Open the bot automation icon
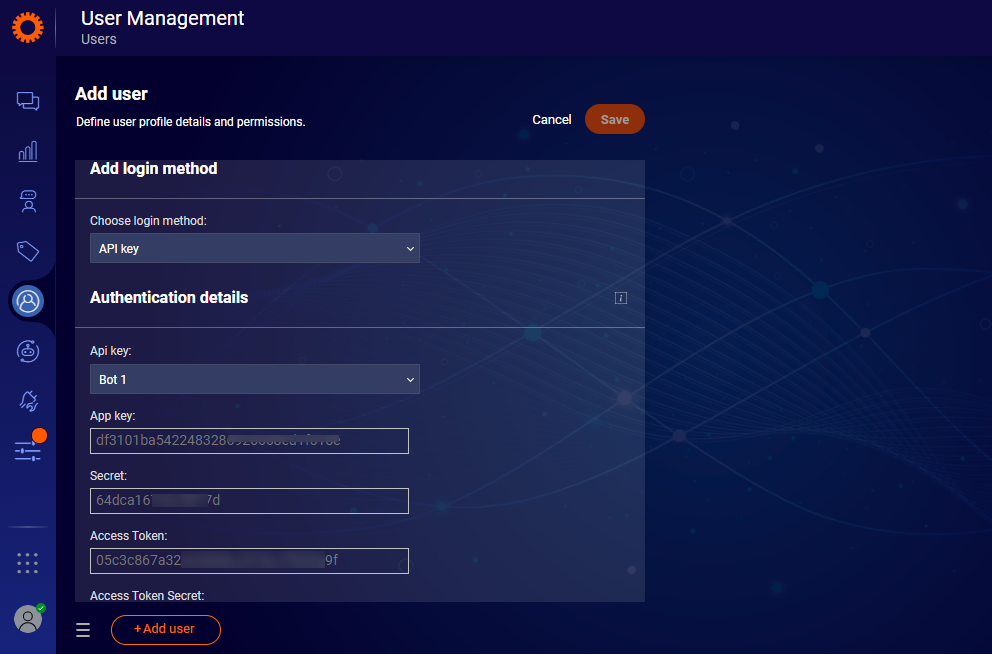992x654 pixels. pos(28,350)
